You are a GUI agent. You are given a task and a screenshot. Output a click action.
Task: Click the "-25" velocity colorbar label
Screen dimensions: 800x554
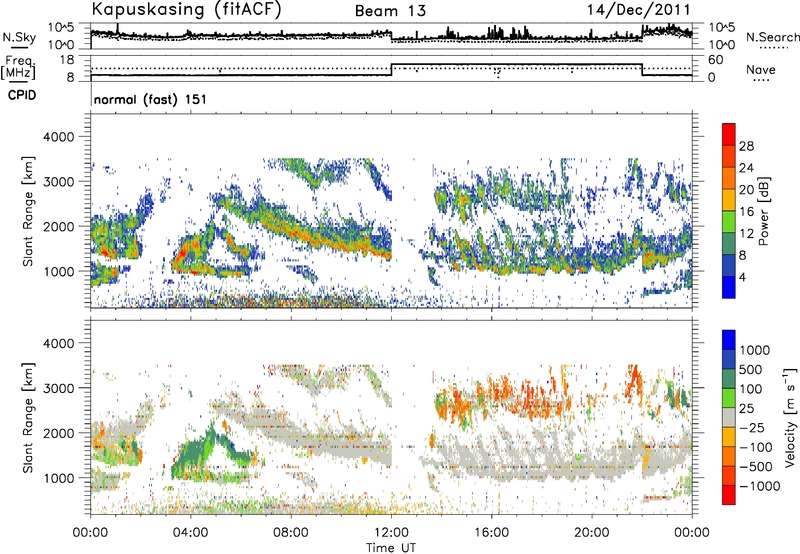(x=751, y=427)
